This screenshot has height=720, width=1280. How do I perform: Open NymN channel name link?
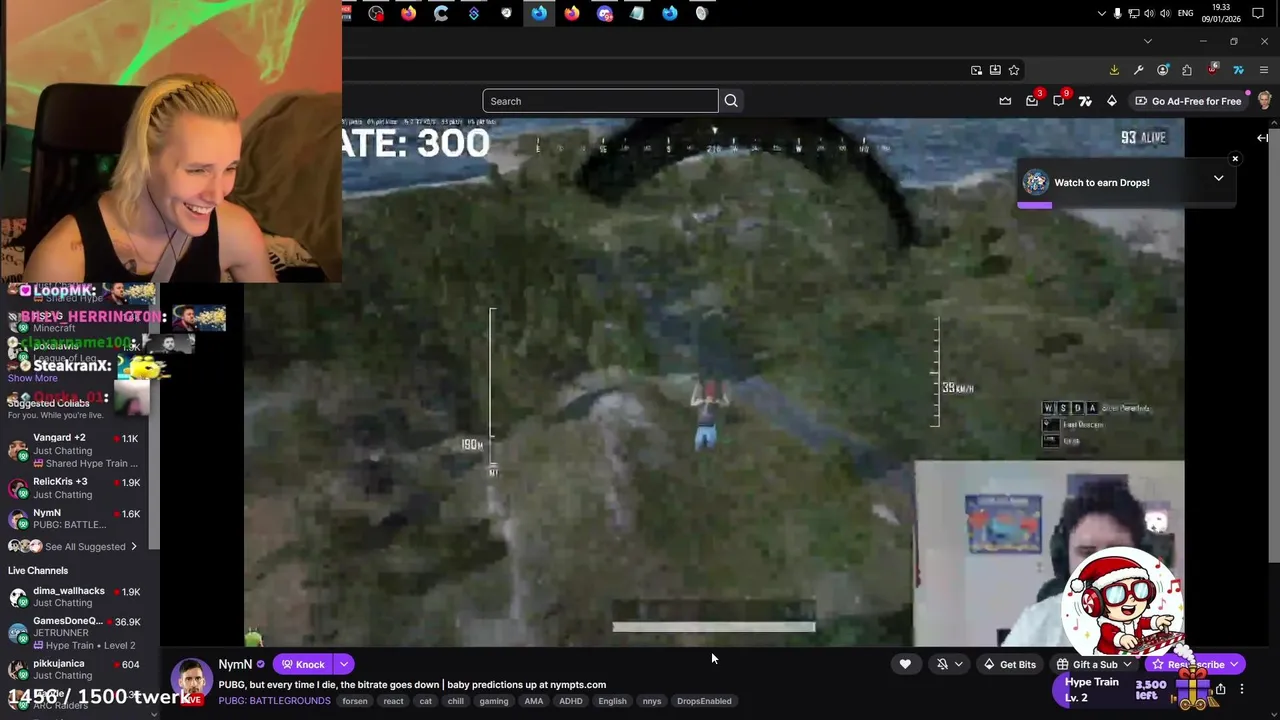[x=235, y=664]
